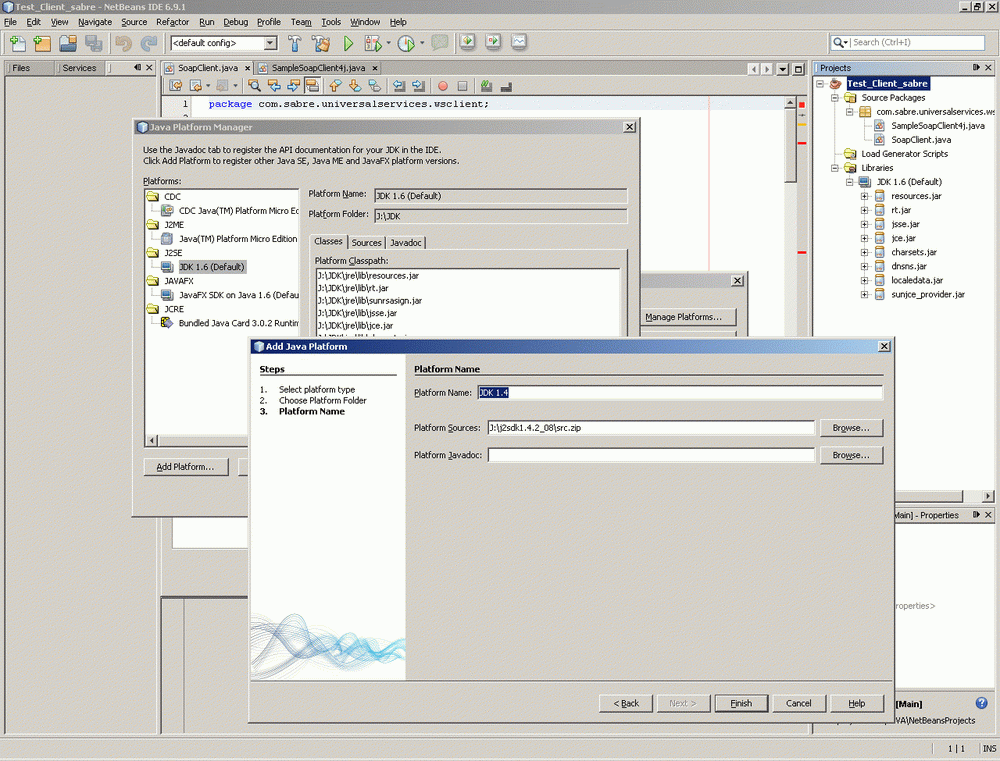The width and height of the screenshot is (1000, 761).
Task: Click the editor vertical scrollbar thumb
Action: click(790, 147)
